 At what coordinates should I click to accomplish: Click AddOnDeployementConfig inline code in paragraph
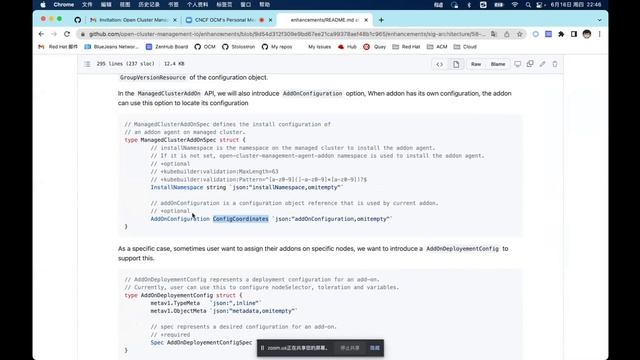462,249
